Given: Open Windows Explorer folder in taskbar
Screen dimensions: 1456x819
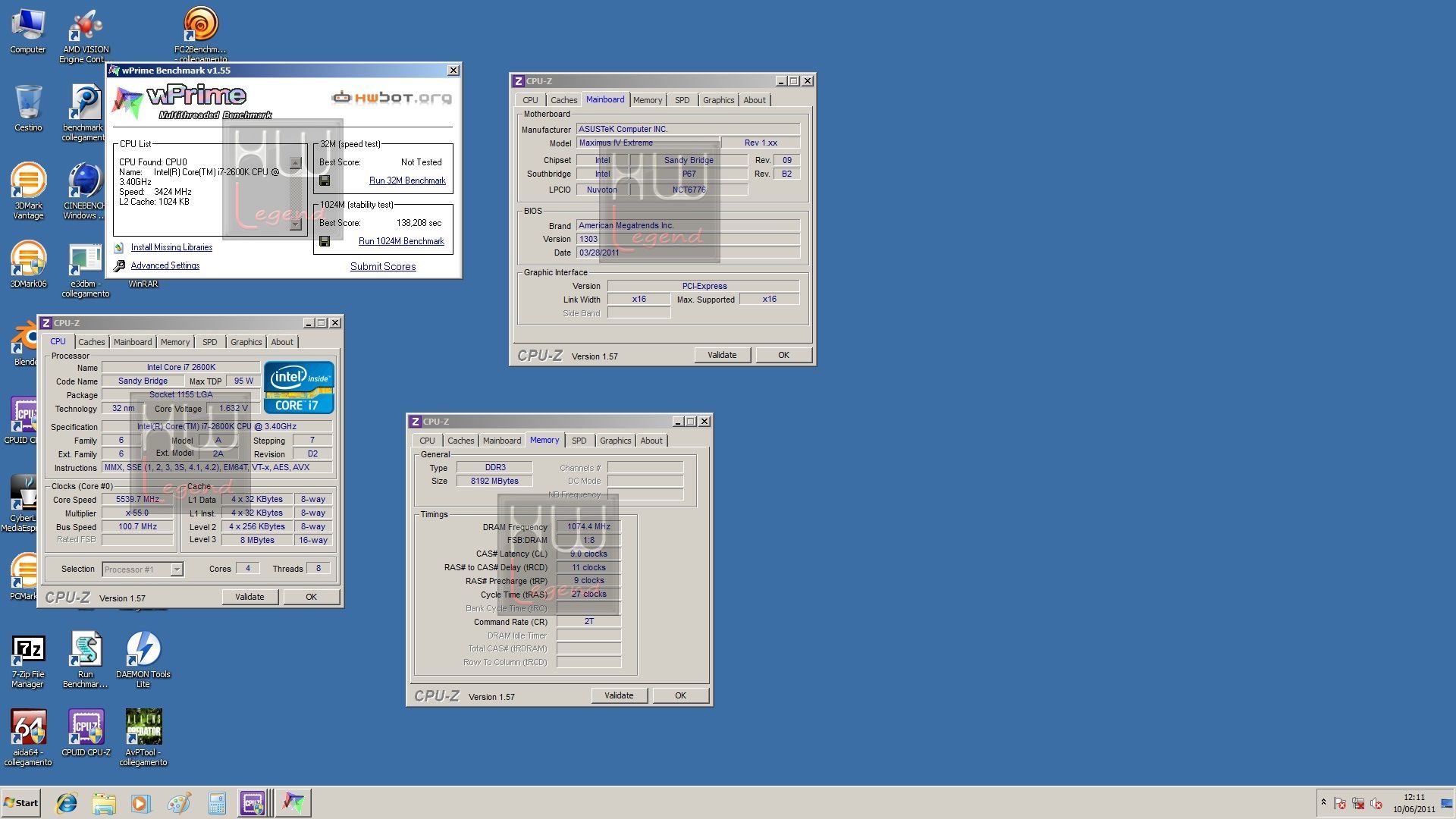Looking at the screenshot, I should coord(104,803).
